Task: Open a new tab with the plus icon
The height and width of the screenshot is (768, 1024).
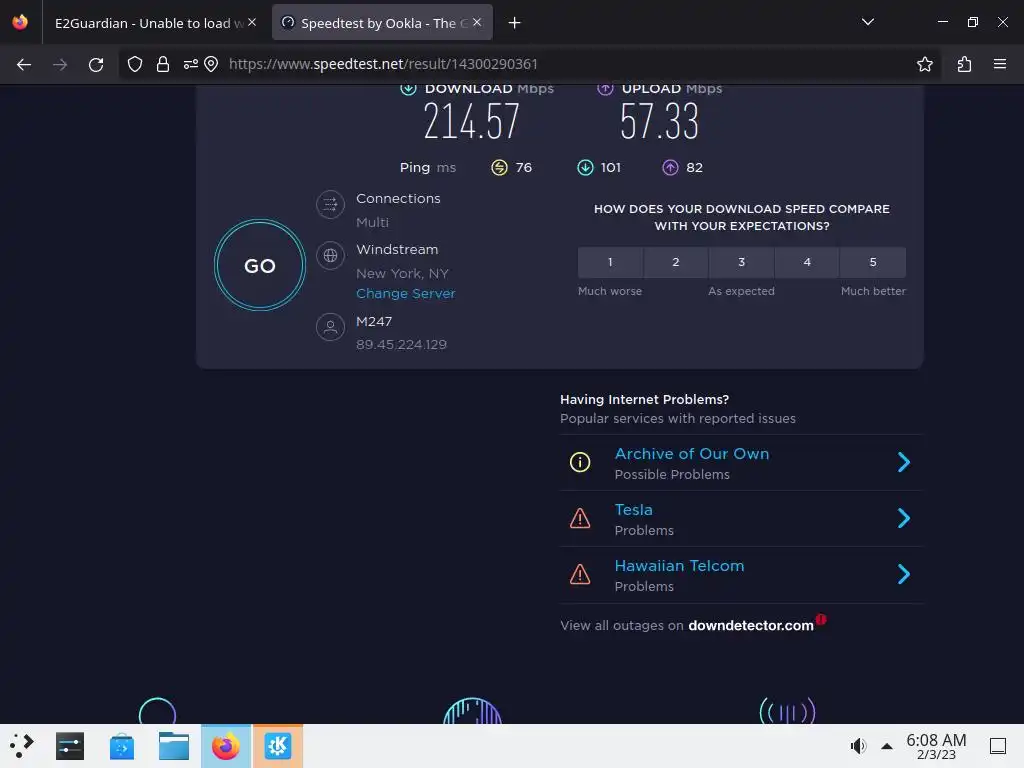Action: point(515,23)
